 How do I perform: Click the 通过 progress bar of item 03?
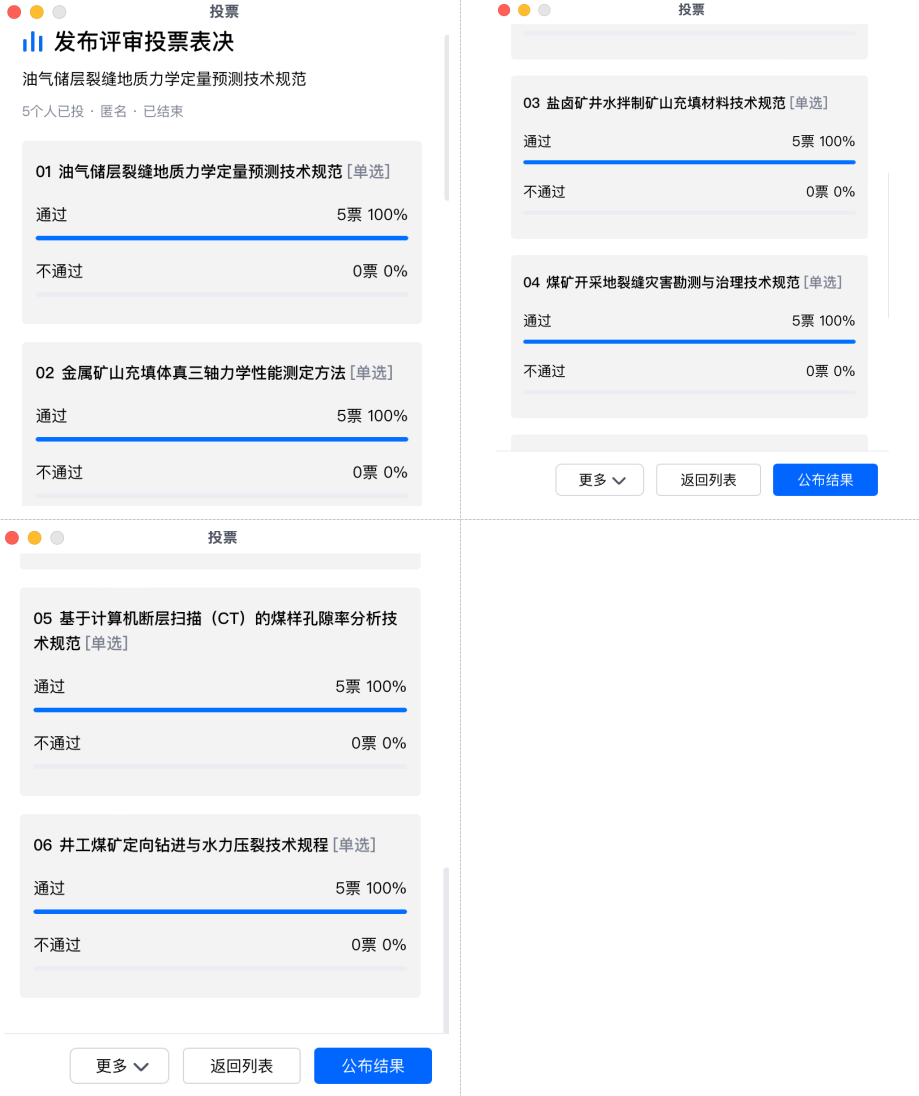(x=689, y=162)
